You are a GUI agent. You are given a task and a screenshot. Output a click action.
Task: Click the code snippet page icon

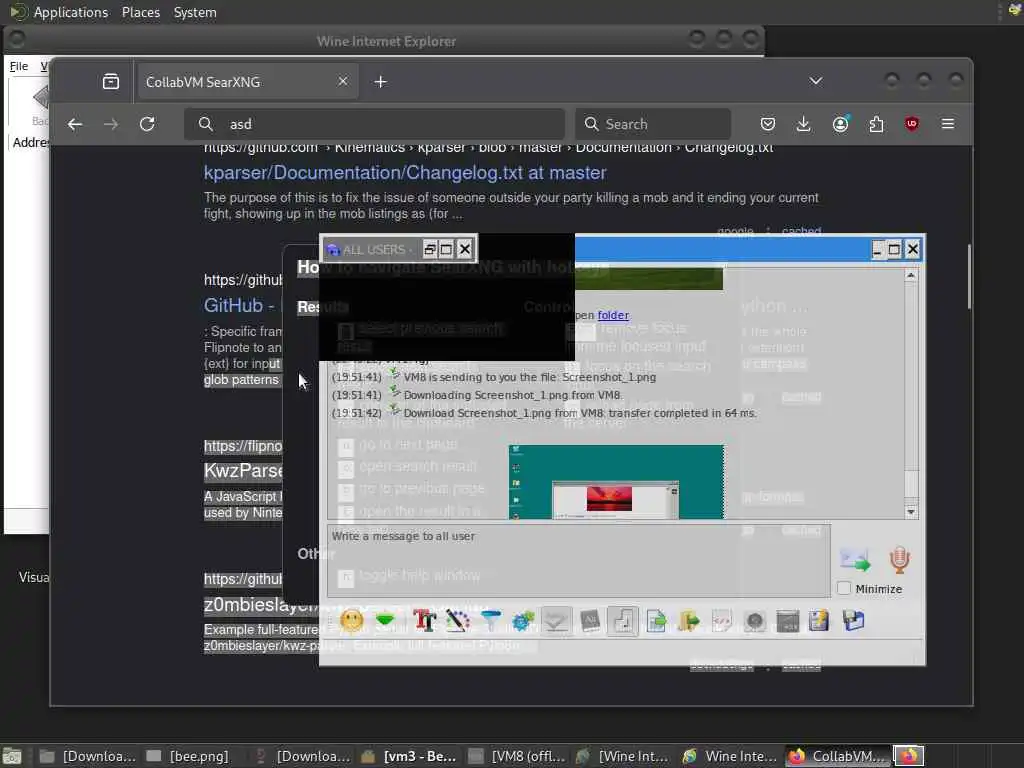(x=722, y=620)
